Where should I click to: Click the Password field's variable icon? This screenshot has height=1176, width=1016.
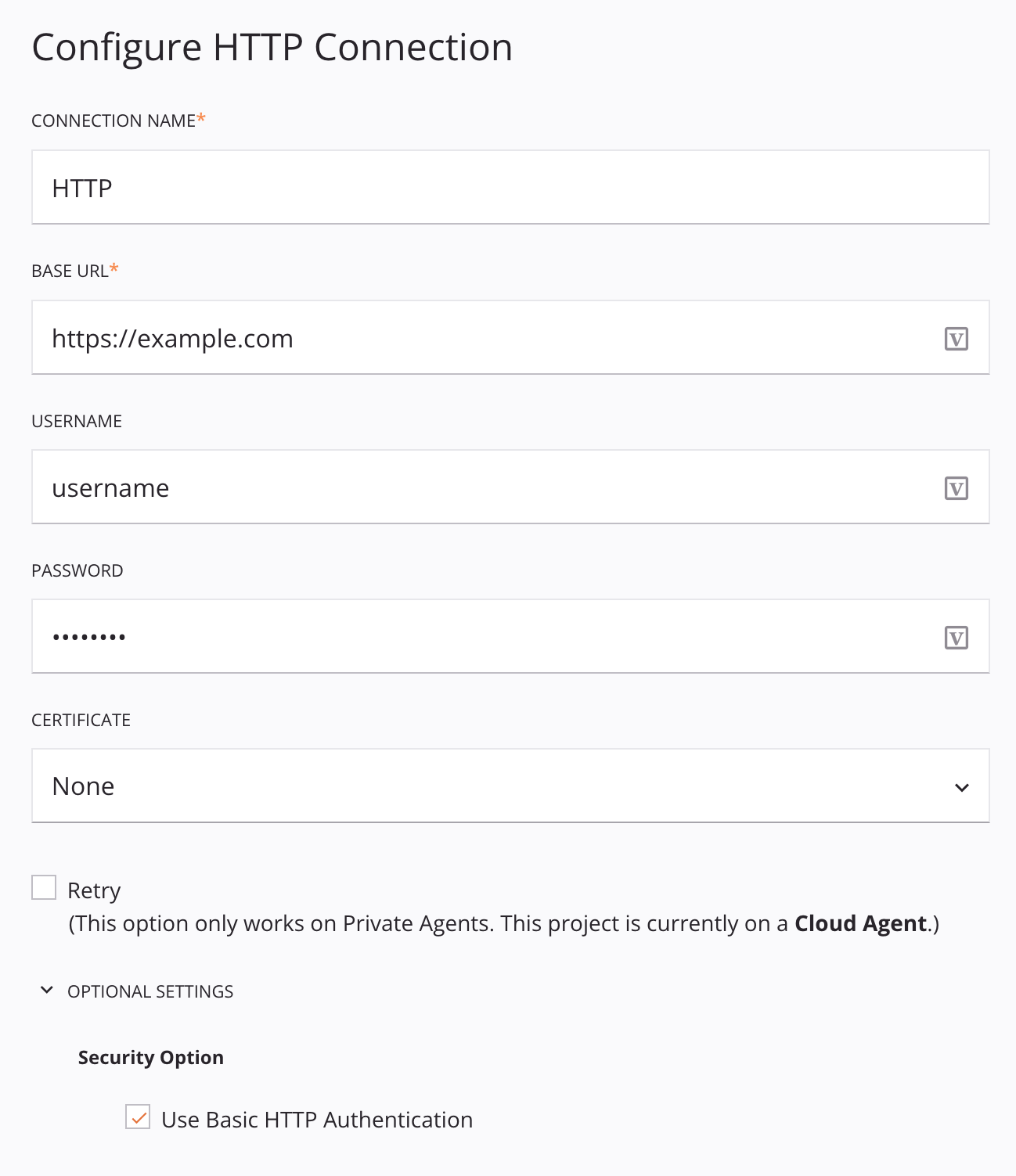tap(956, 636)
